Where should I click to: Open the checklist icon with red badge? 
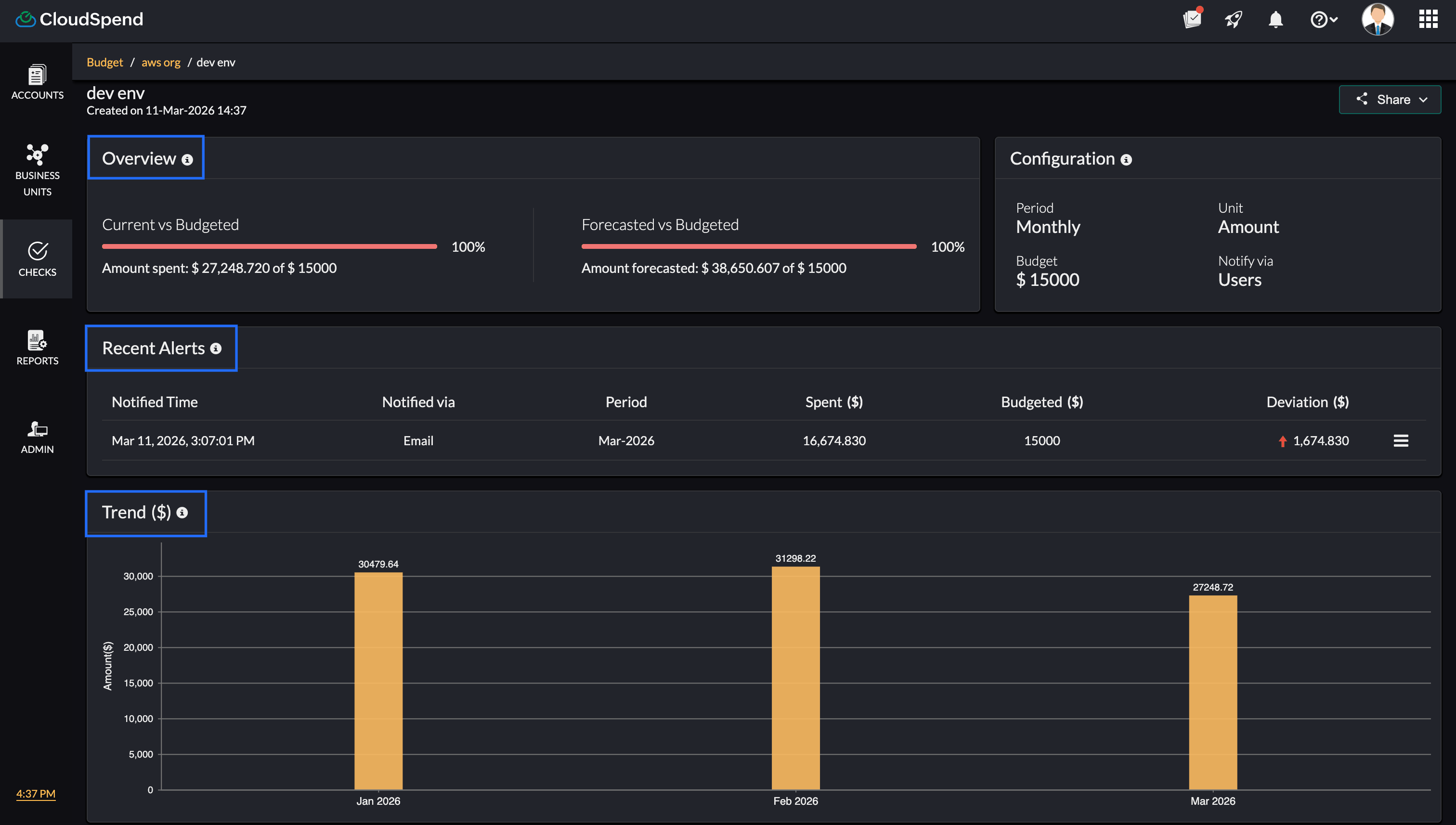tap(1192, 19)
